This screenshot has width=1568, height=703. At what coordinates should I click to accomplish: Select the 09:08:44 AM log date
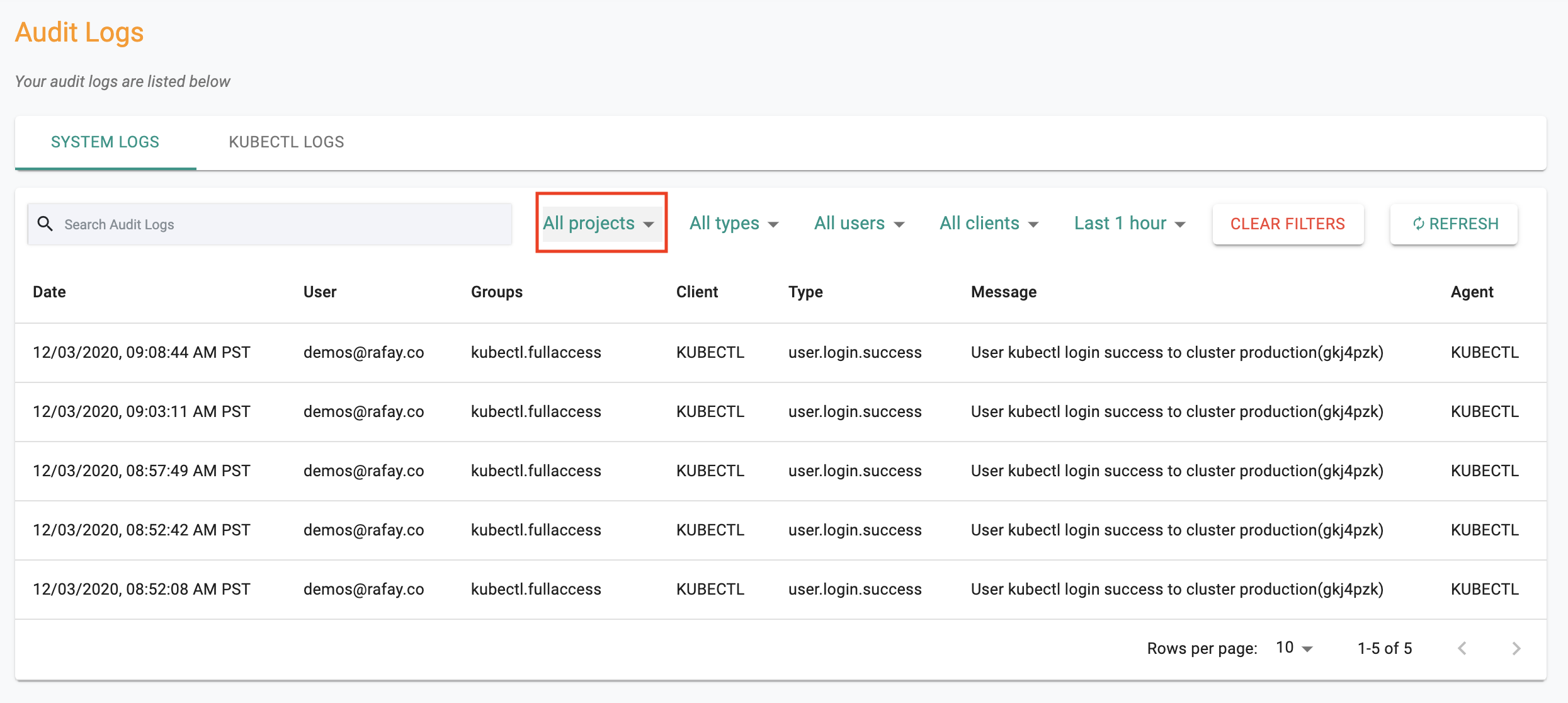142,352
